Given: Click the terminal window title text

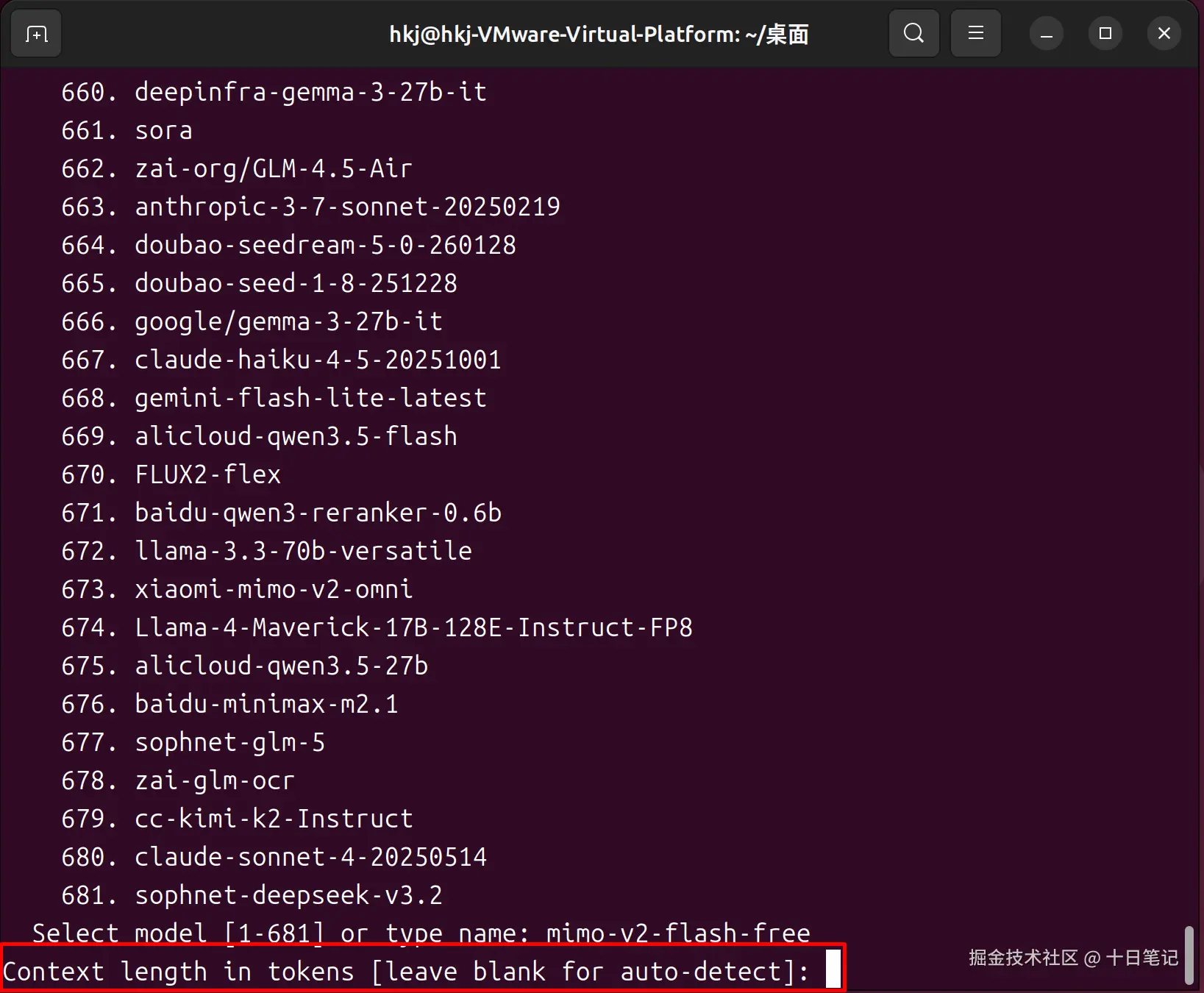Looking at the screenshot, I should pyautogui.click(x=599, y=35).
